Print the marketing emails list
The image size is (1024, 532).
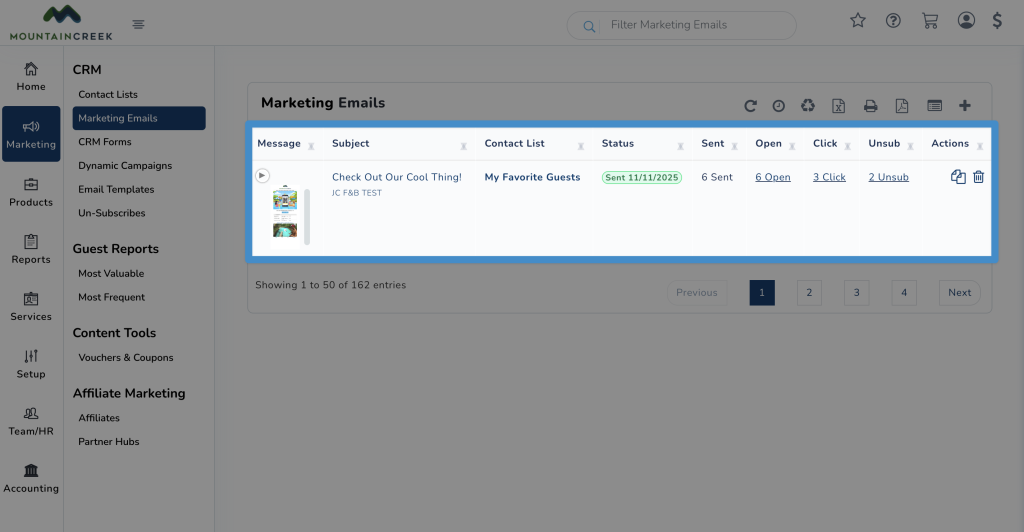870,106
